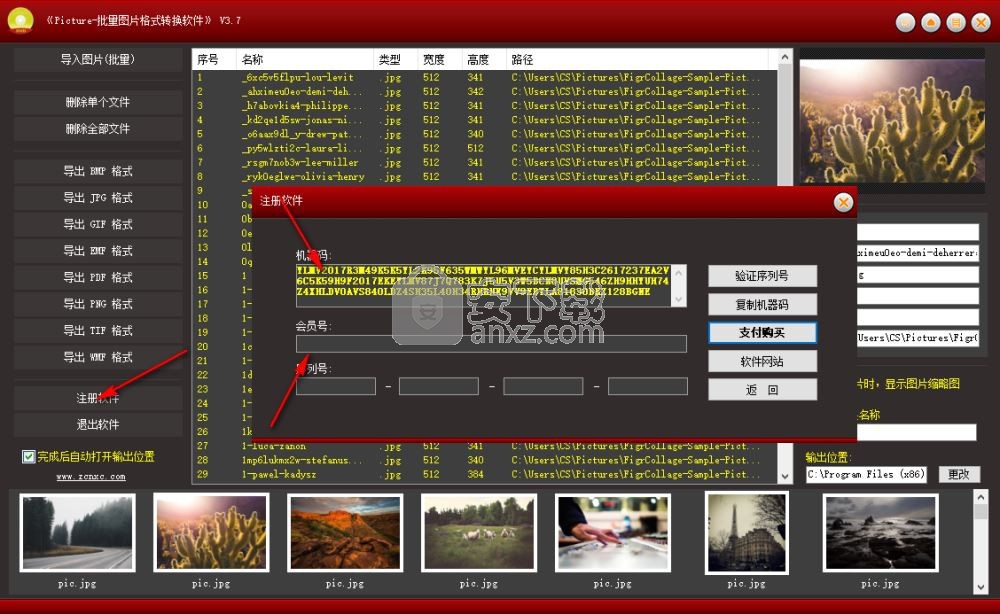Export images via 导出 PDF 格式
1000x614 pixels.
click(98, 277)
